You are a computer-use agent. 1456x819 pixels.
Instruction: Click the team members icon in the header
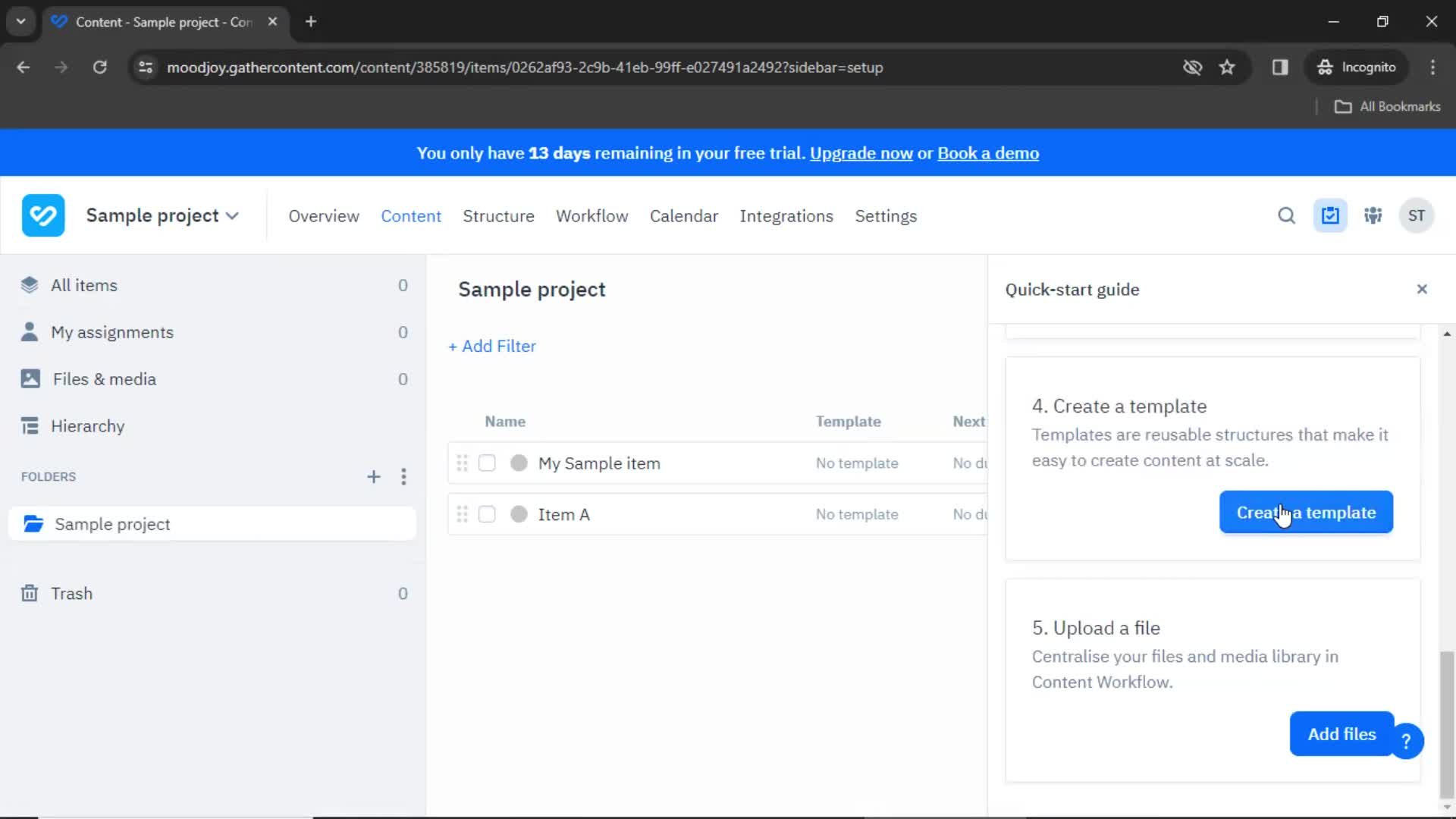(x=1373, y=216)
